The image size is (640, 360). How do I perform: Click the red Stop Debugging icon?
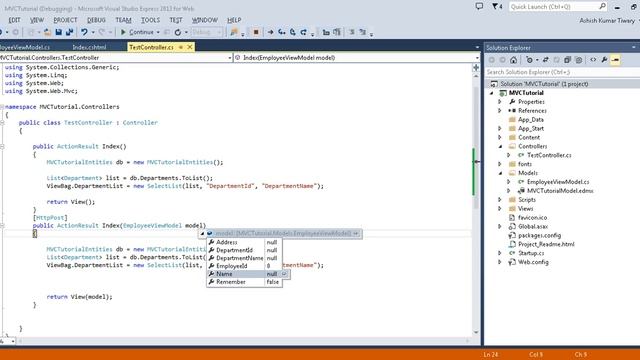click(256, 32)
